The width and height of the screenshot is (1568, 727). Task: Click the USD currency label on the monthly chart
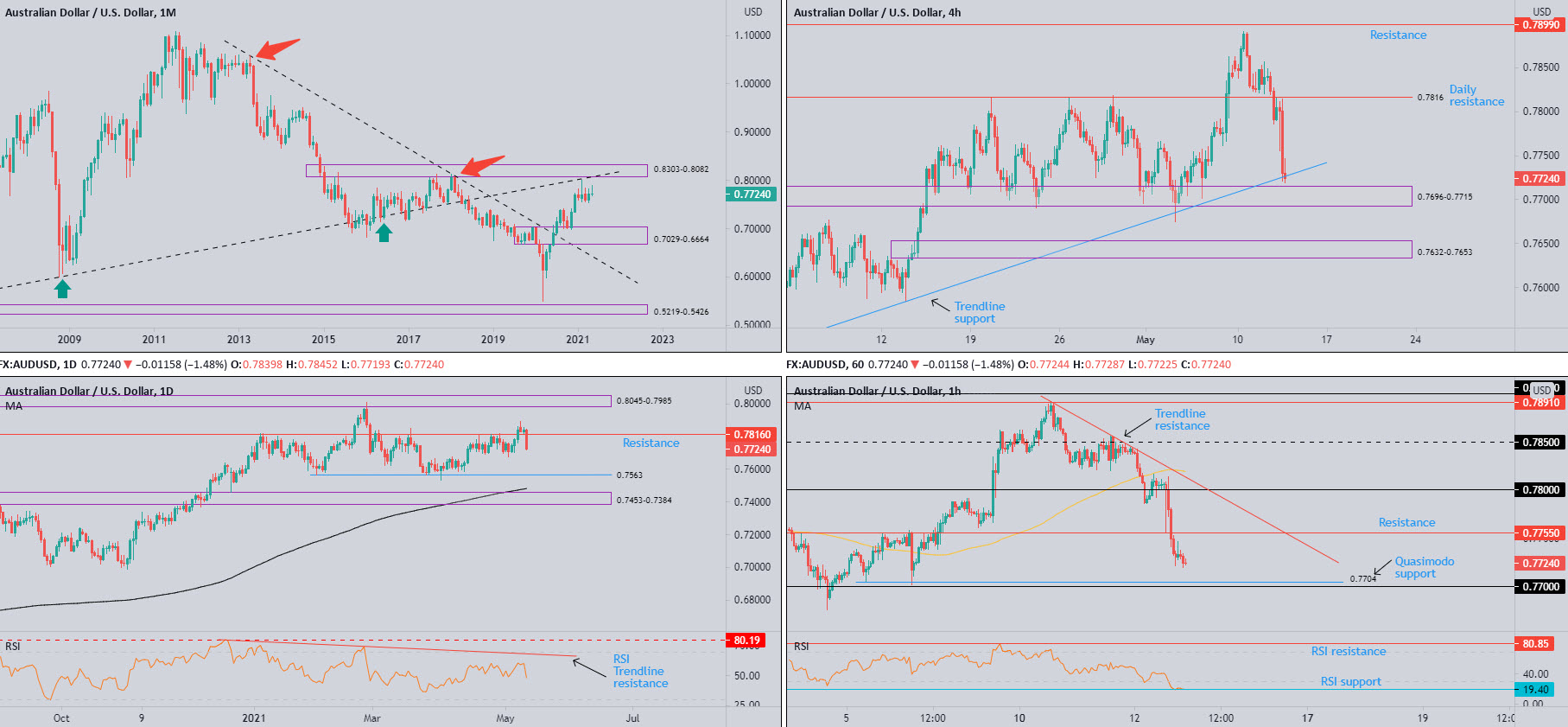753,12
